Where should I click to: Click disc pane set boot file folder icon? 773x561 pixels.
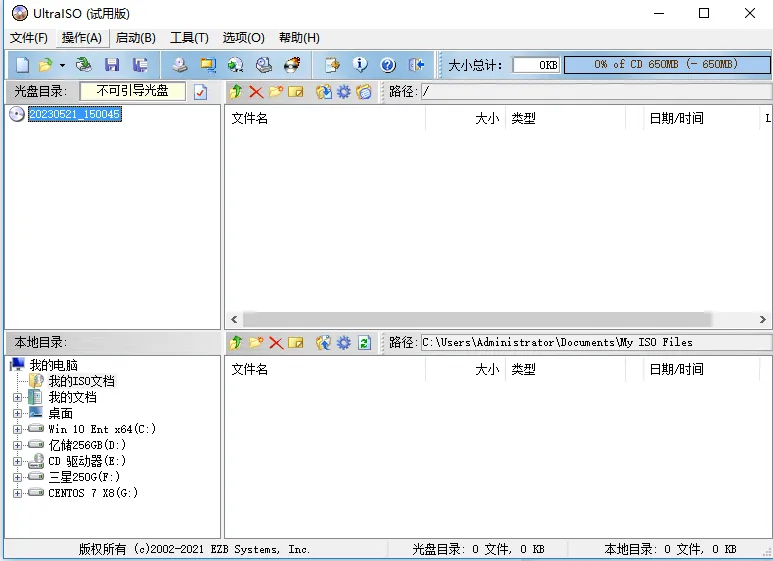364,92
